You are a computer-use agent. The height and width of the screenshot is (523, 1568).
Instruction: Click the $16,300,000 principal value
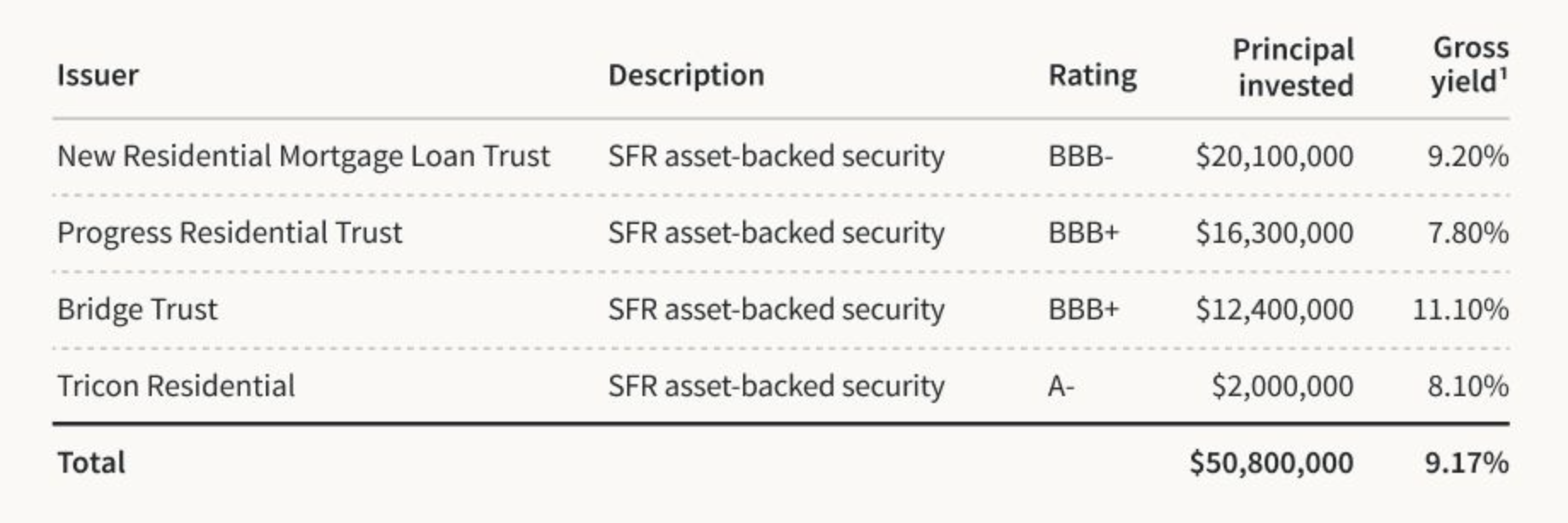tap(1274, 233)
